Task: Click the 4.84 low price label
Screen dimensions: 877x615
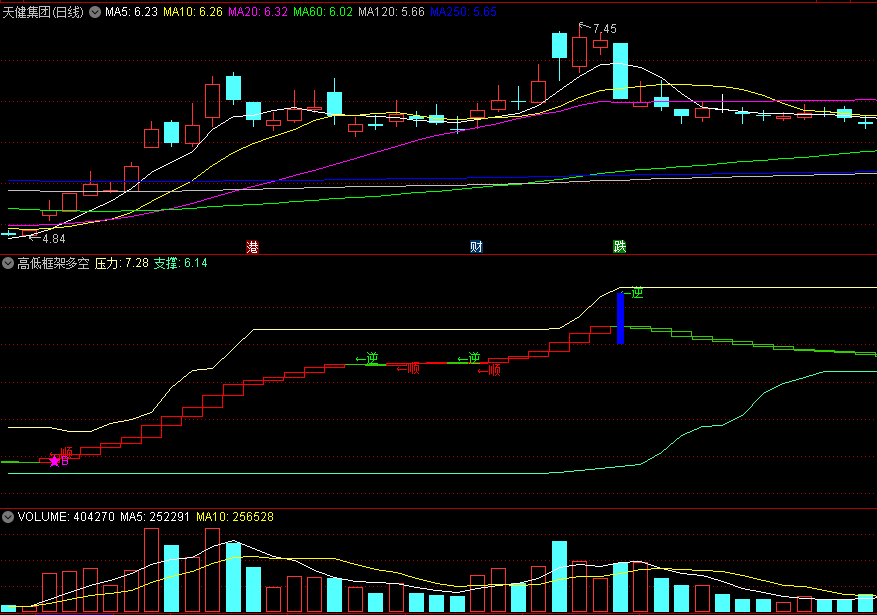Action: (54, 239)
